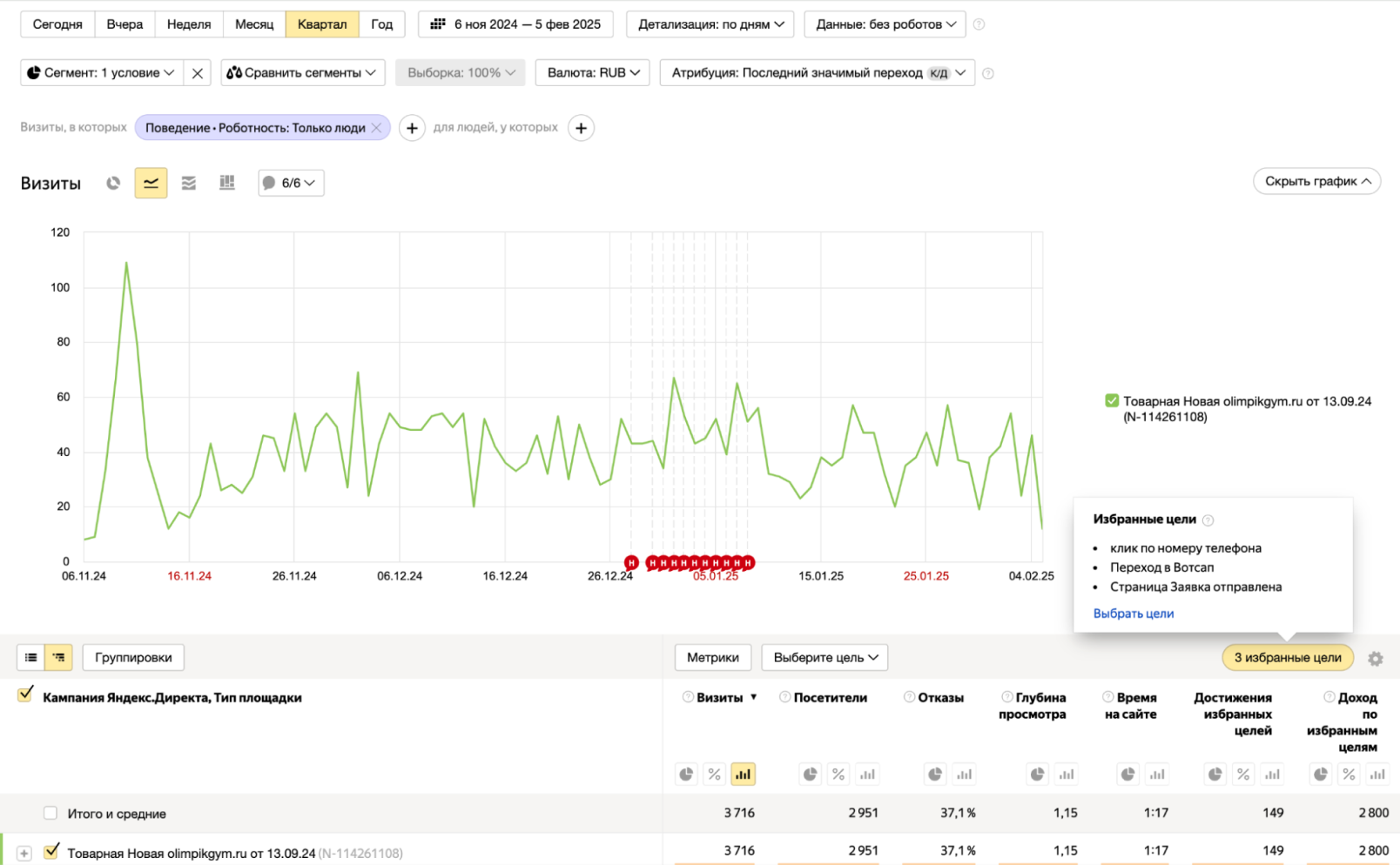Open help icon beside Посетители column header
1400x865 pixels.
(784, 697)
